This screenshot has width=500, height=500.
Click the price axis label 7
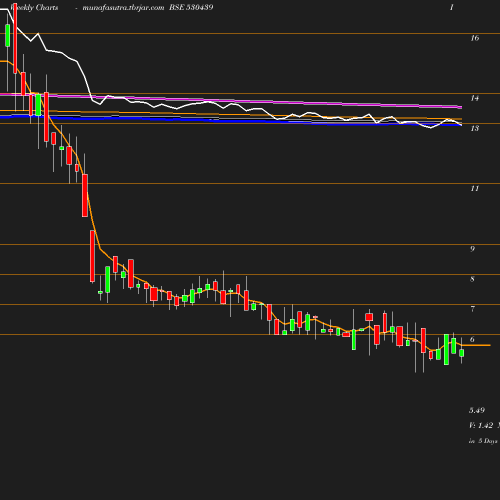472,309
